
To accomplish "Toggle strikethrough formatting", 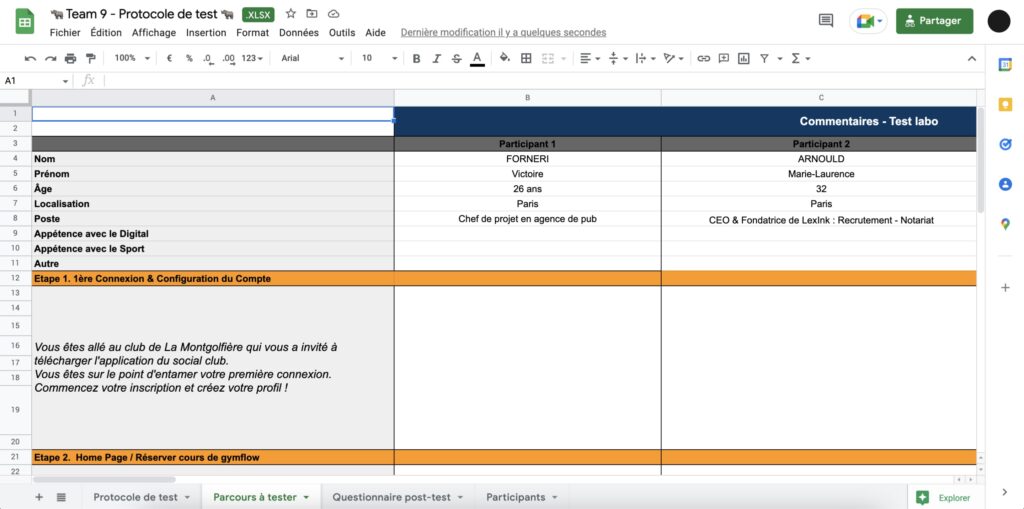I will (456, 58).
